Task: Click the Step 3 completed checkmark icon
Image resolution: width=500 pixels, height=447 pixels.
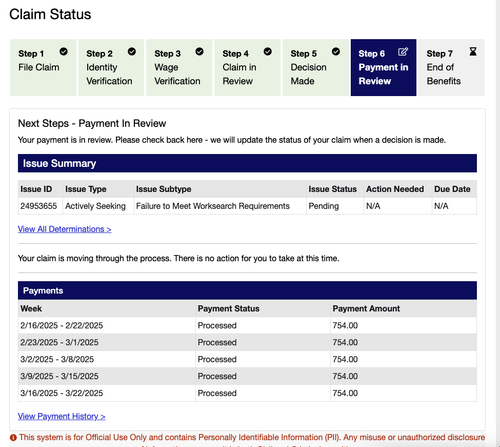Action: (199, 51)
